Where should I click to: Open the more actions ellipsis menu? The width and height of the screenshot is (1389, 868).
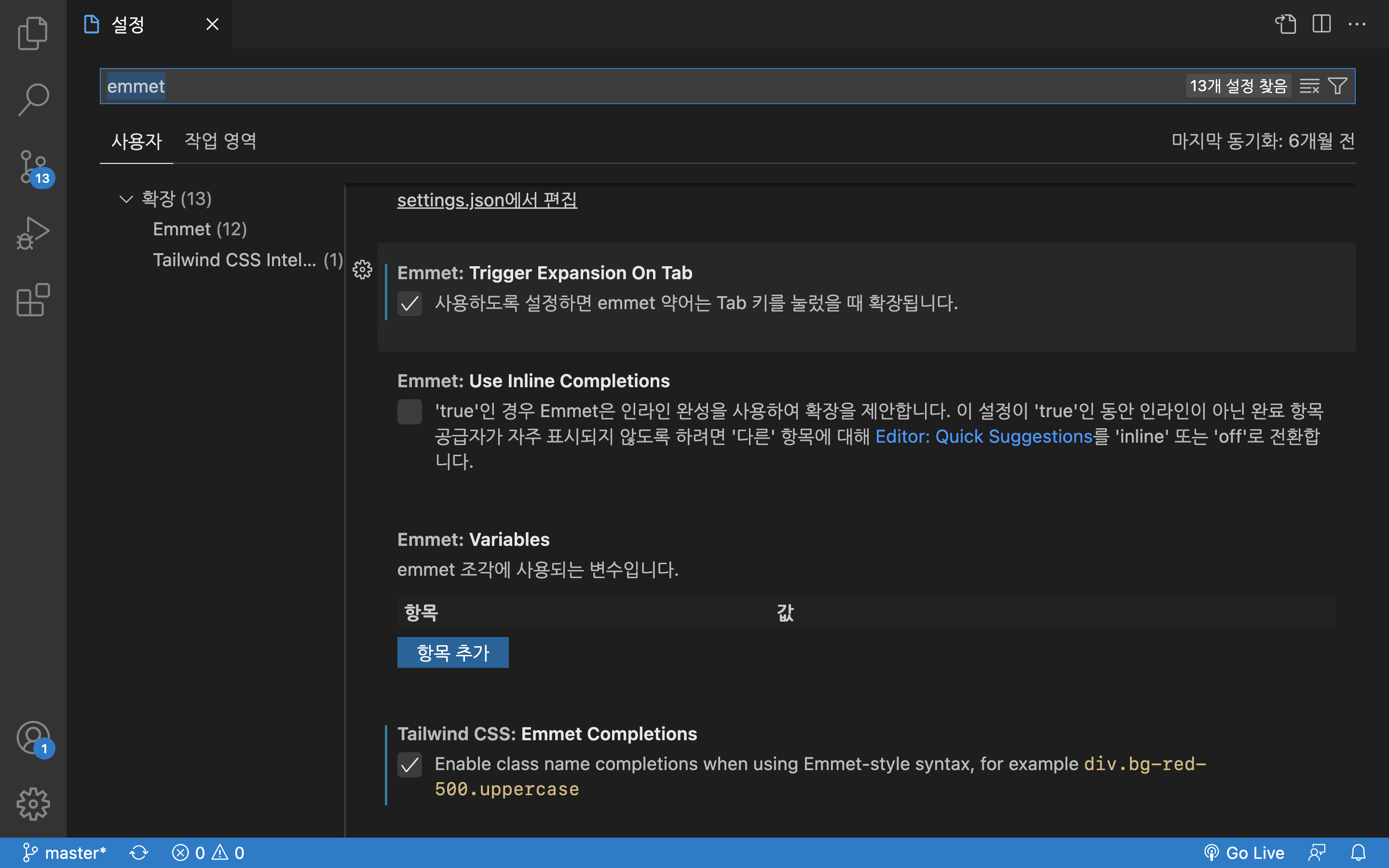(x=1357, y=24)
